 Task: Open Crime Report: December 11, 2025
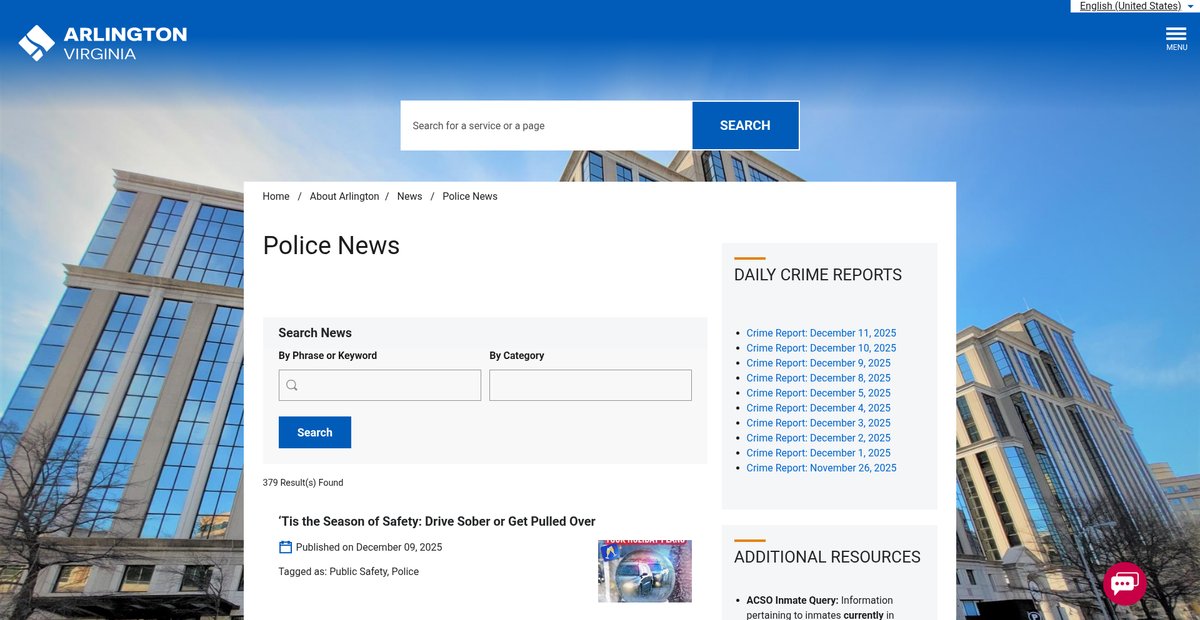[821, 333]
